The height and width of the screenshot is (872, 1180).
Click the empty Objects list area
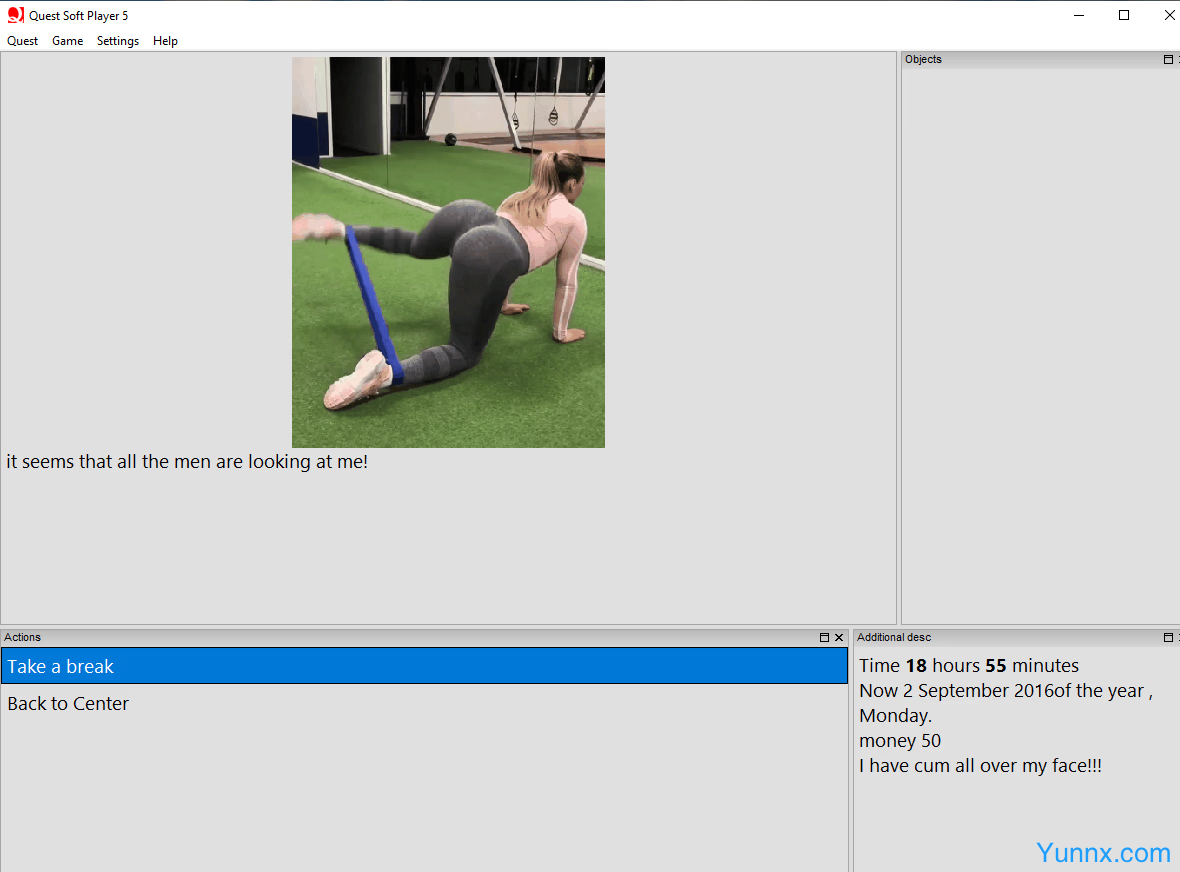1040,340
